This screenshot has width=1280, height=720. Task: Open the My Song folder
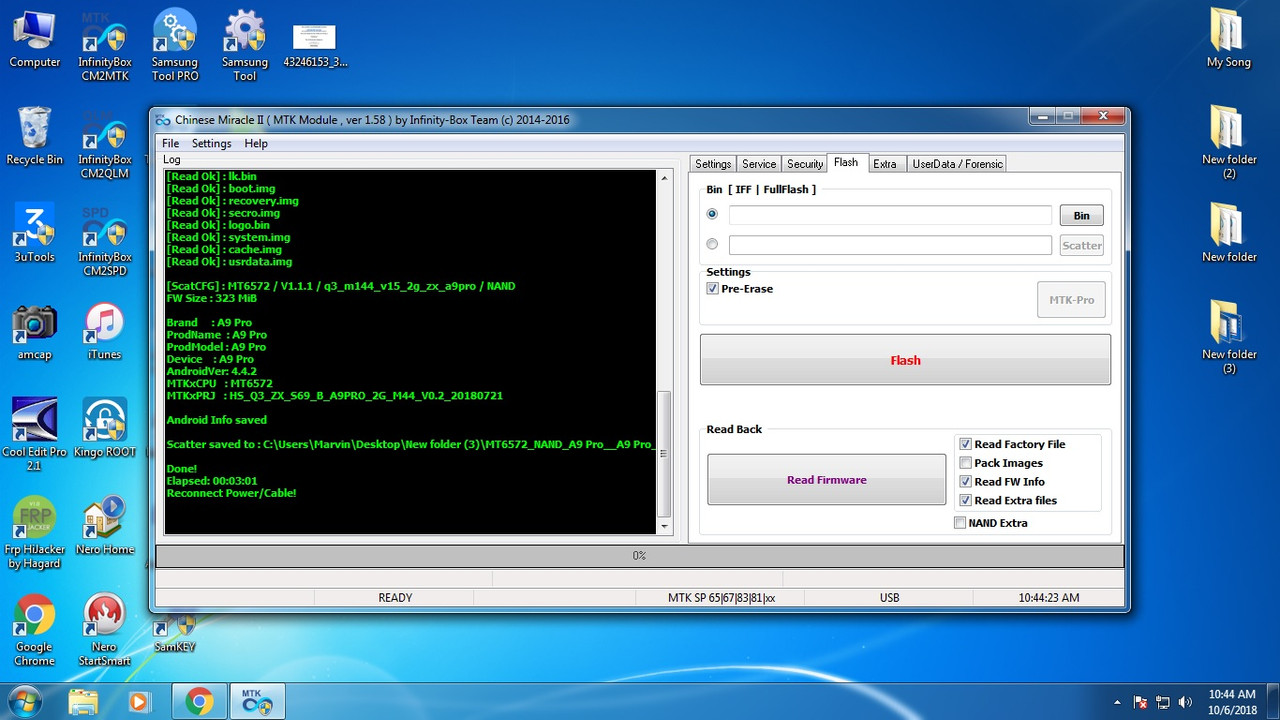[x=1229, y=40]
